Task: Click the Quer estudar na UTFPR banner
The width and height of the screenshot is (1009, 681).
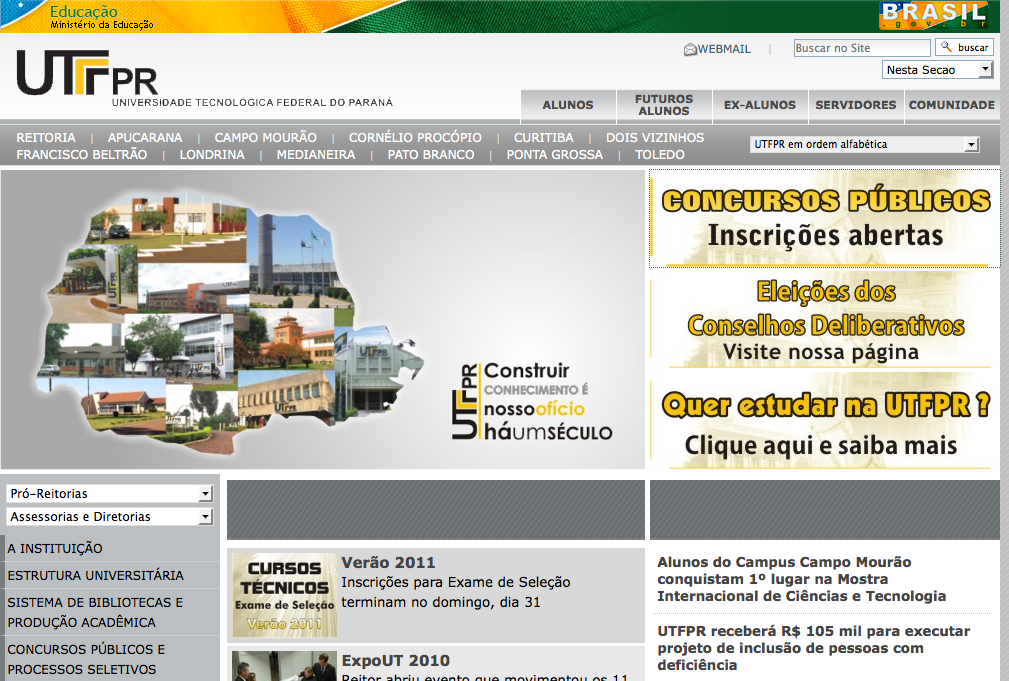Action: [x=824, y=422]
